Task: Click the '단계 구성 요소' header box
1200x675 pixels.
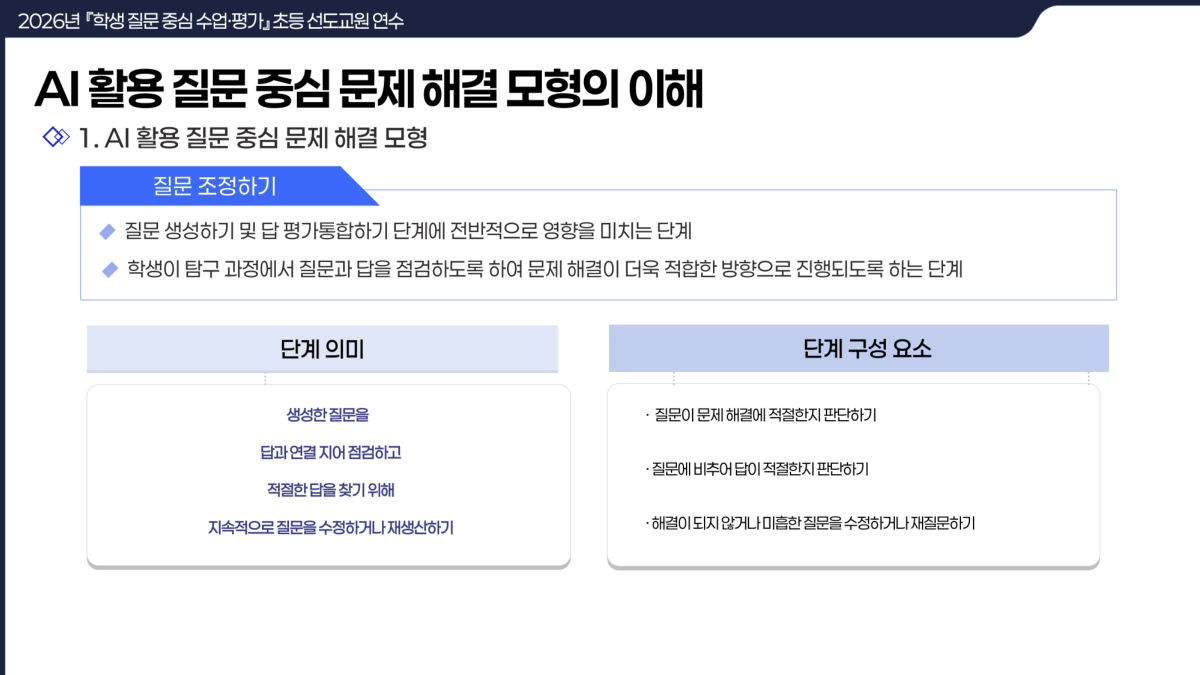Action: [x=859, y=348]
